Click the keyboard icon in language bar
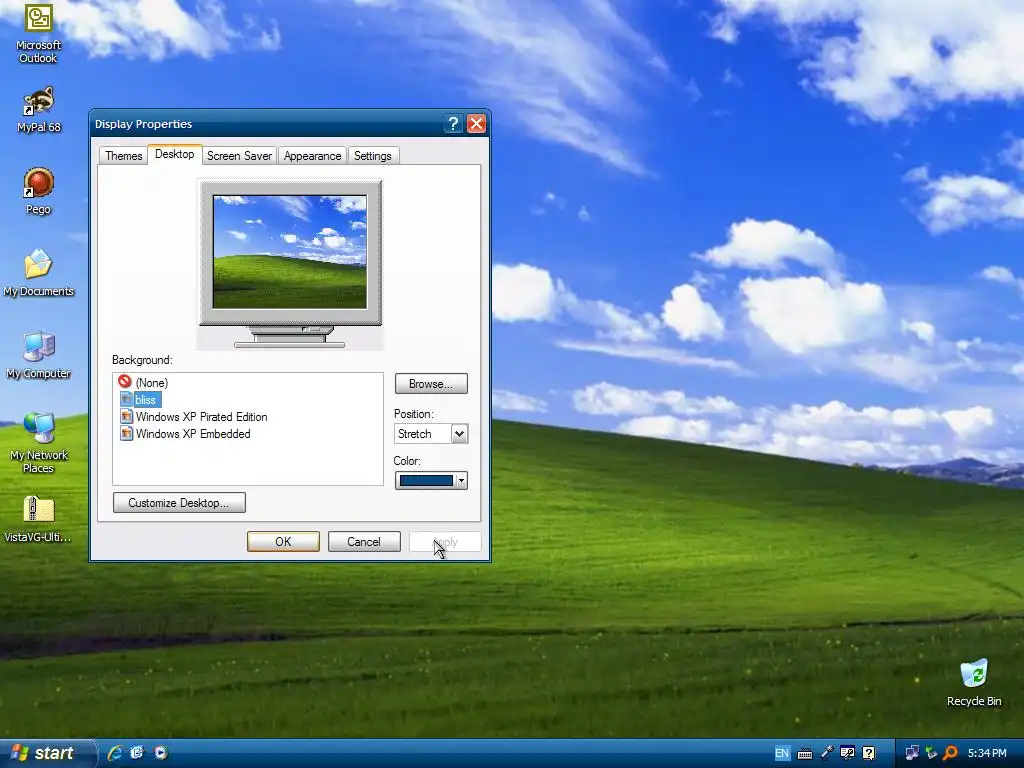Image resolution: width=1024 pixels, height=768 pixels. coord(805,754)
